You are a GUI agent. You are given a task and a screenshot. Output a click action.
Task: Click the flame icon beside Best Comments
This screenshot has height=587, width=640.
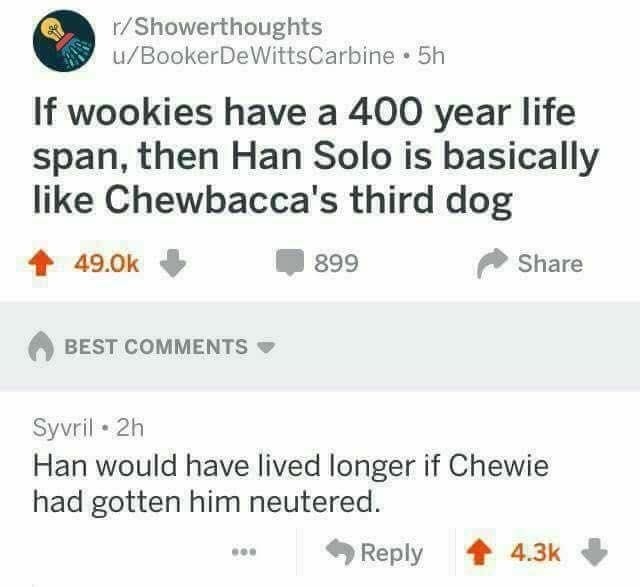(x=41, y=346)
